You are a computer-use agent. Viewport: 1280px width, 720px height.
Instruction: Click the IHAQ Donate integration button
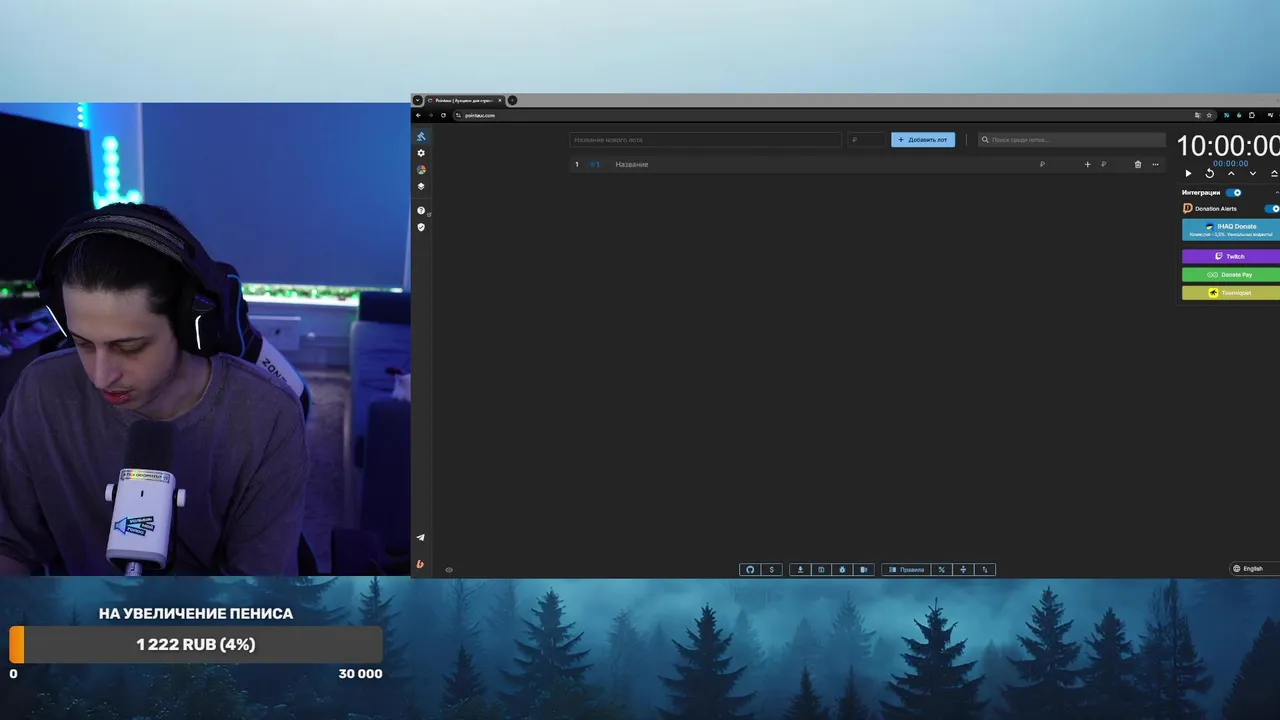[x=1231, y=230]
